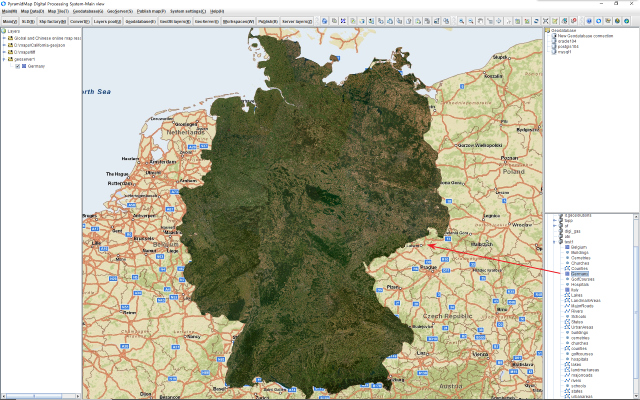Open help via blue question-mark icon
Image resolution: width=640 pixels, height=400 pixels.
[588, 21]
